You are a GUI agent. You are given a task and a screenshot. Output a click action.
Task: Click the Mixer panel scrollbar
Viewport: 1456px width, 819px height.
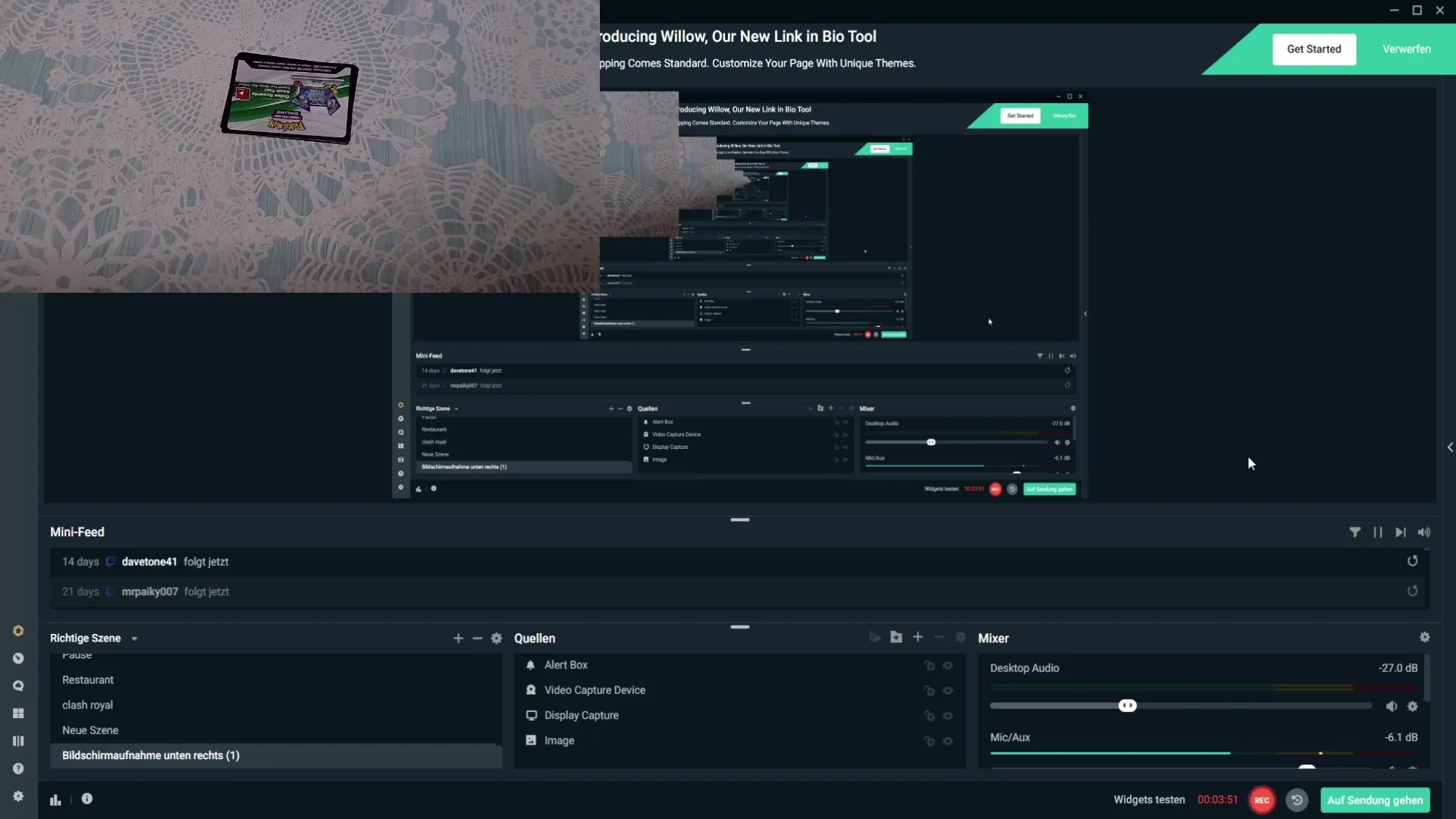point(1426,679)
